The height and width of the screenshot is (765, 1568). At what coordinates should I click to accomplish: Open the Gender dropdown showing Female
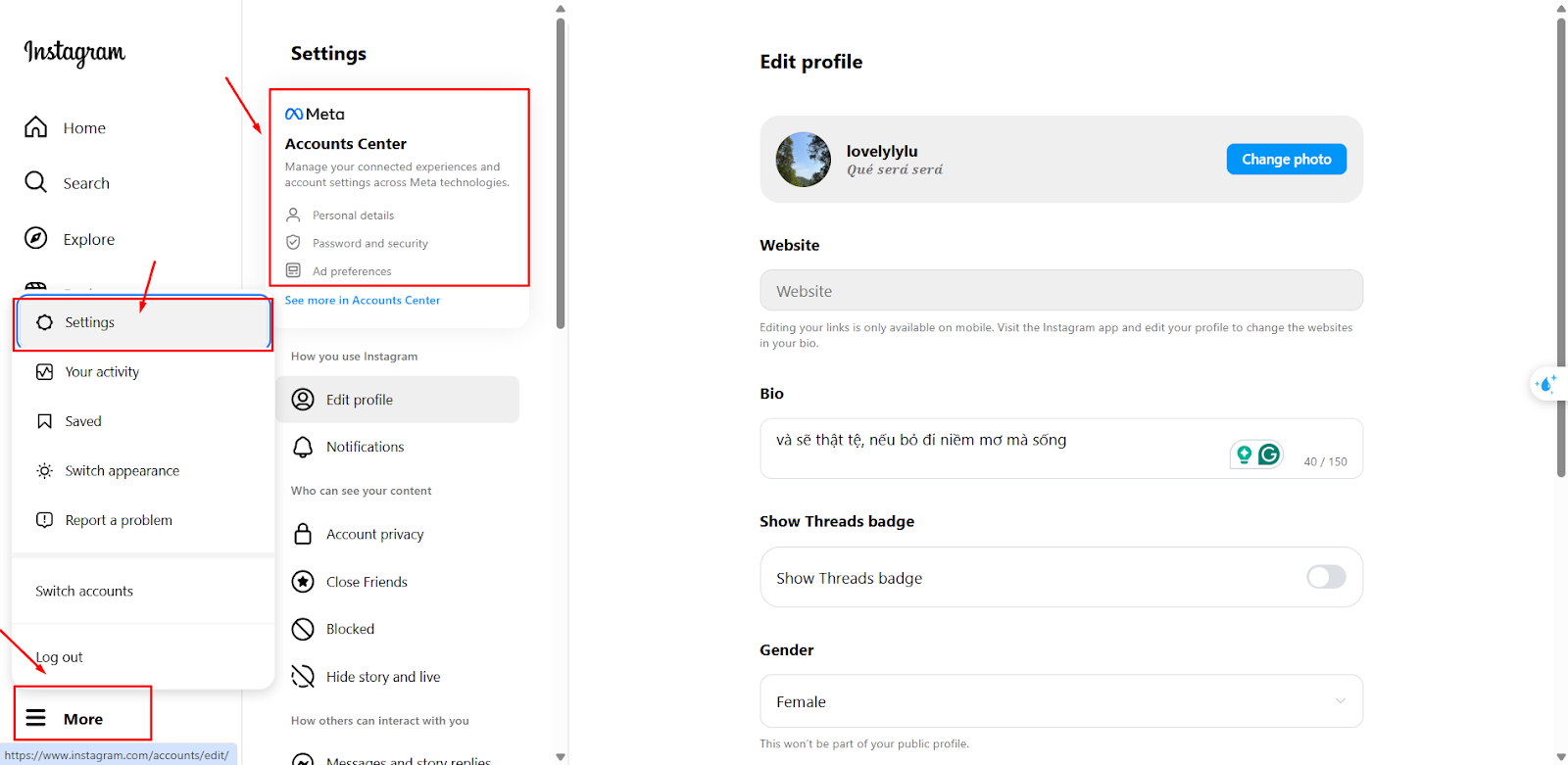[x=1061, y=701]
